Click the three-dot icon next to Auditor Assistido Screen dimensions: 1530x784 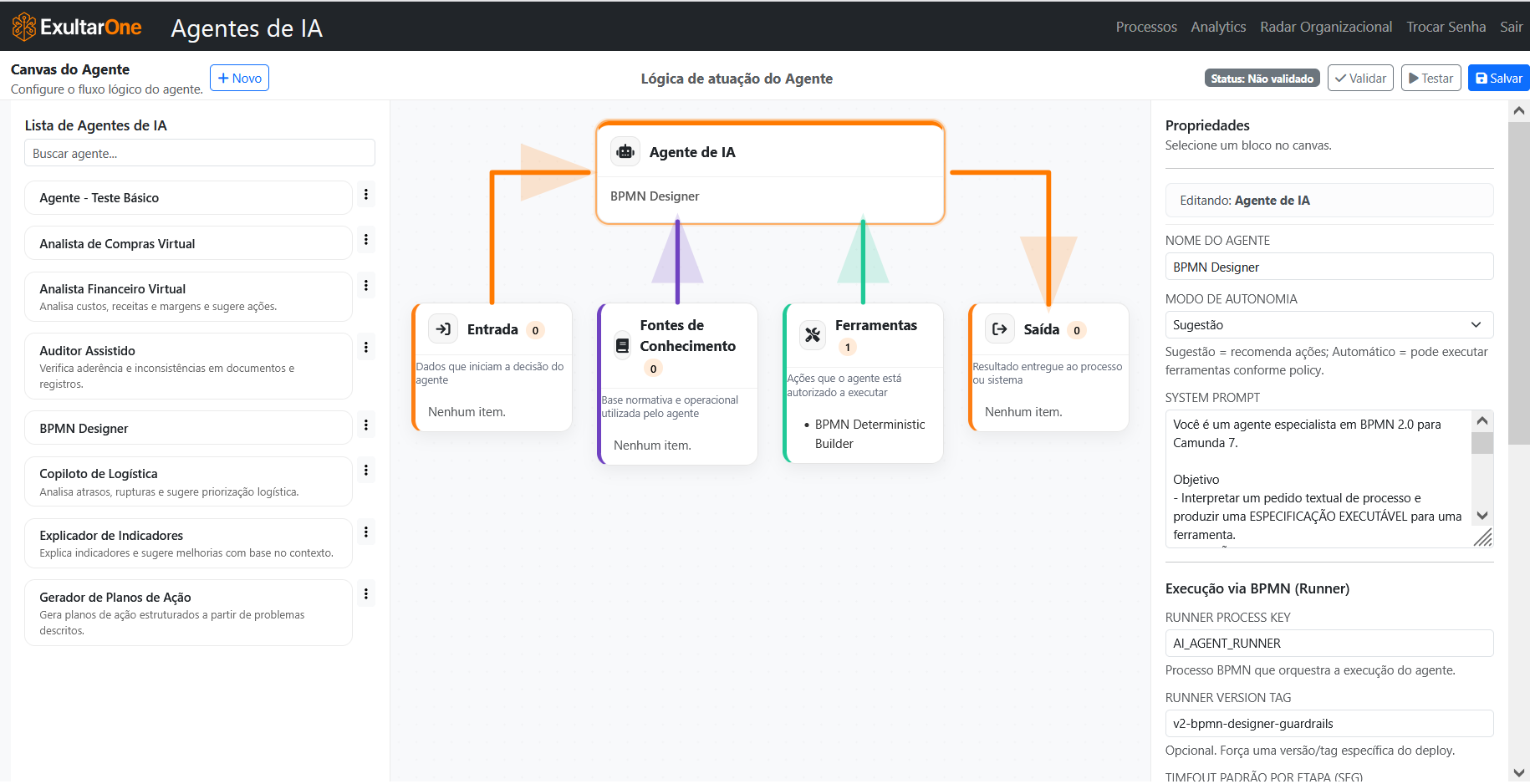(x=365, y=346)
